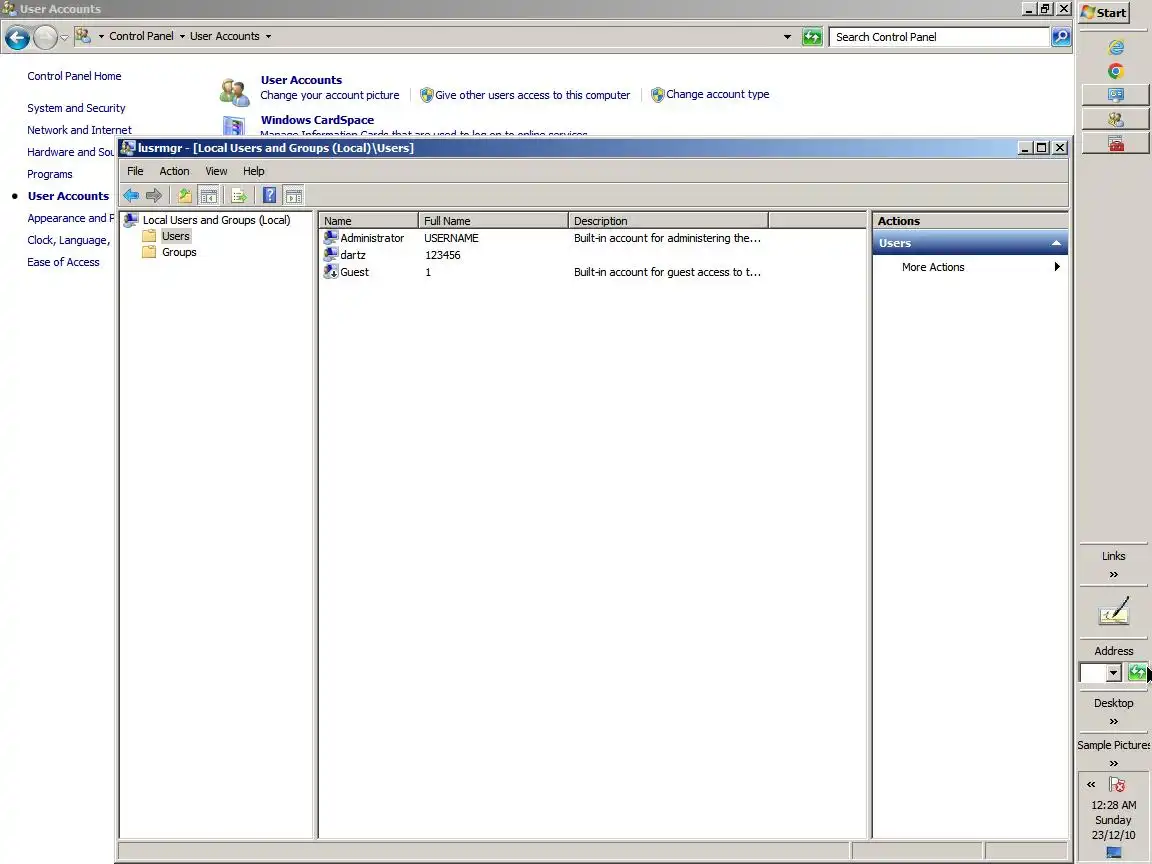The width and height of the screenshot is (1152, 864).
Task: Switch to Control Panel taskbar button
Action: pyautogui.click(x=1115, y=95)
